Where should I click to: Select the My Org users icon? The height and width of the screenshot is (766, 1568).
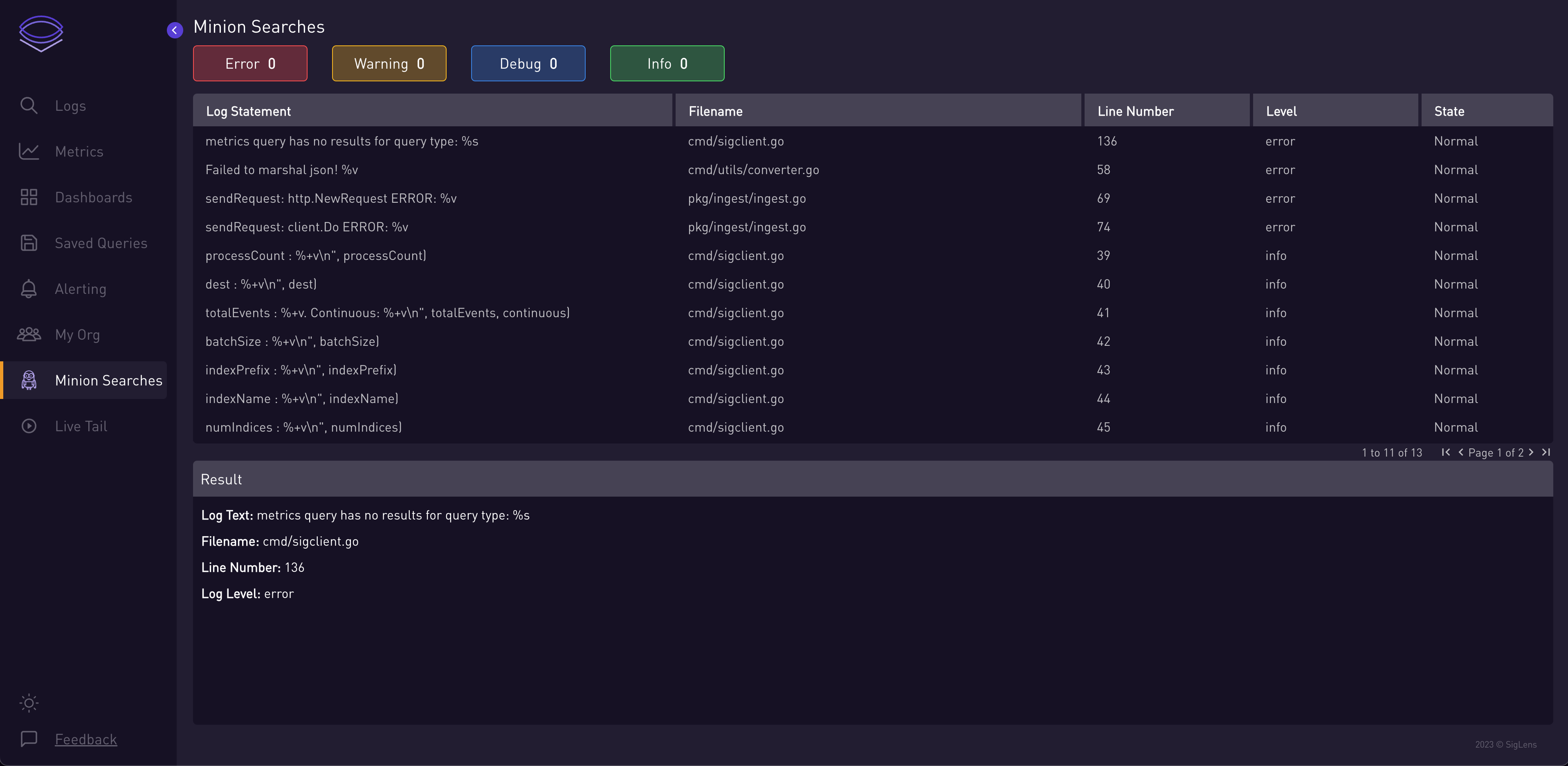click(29, 334)
